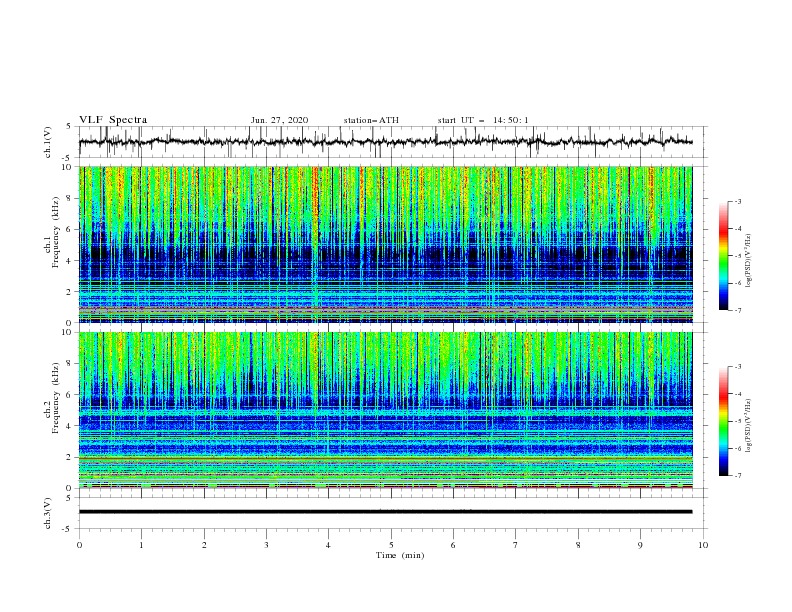792x612 pixels.
Task: Click the 'Time (min)' axis title
Action: pyautogui.click(x=400, y=555)
